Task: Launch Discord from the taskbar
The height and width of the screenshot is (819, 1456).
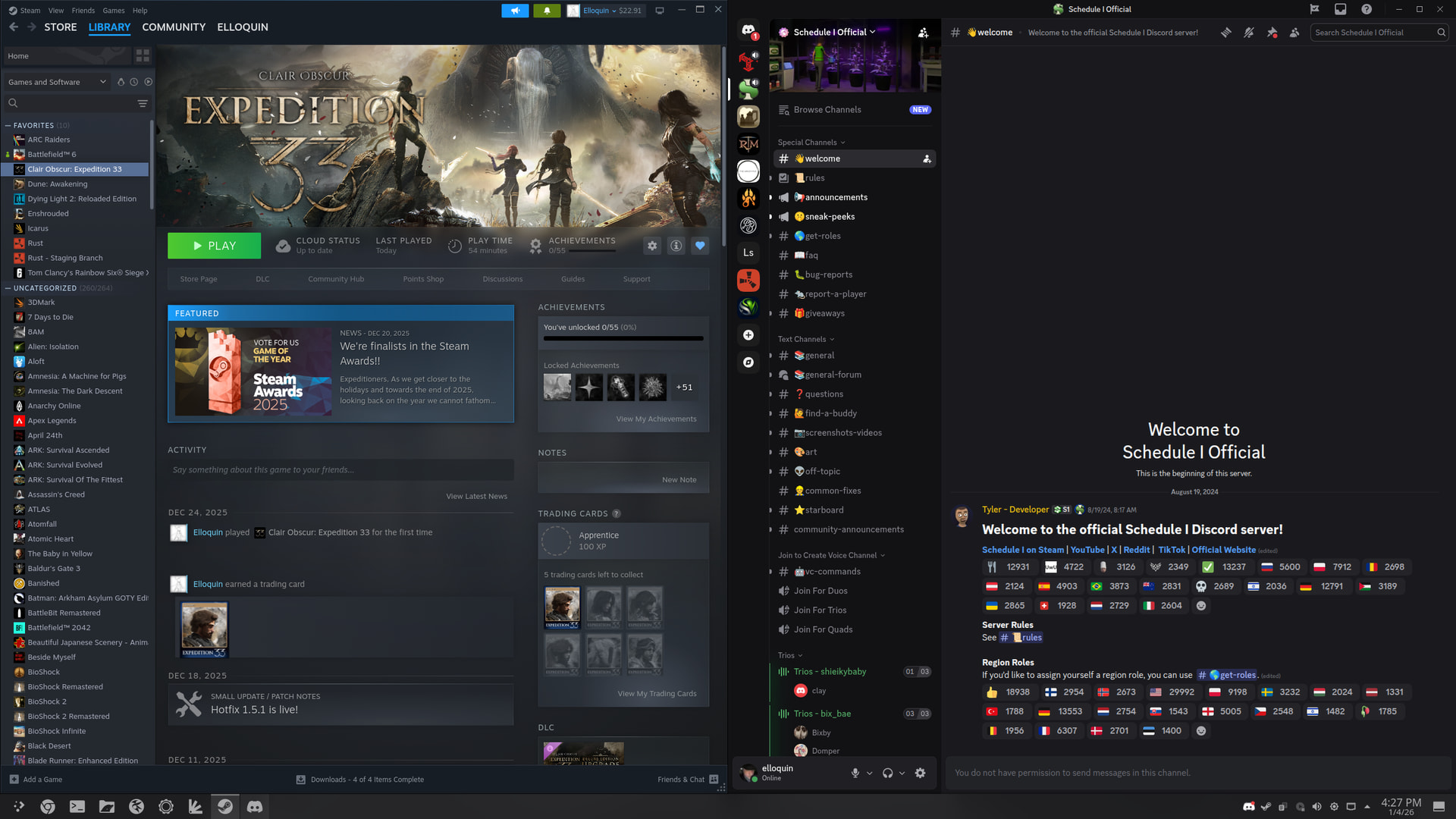Action: (255, 807)
